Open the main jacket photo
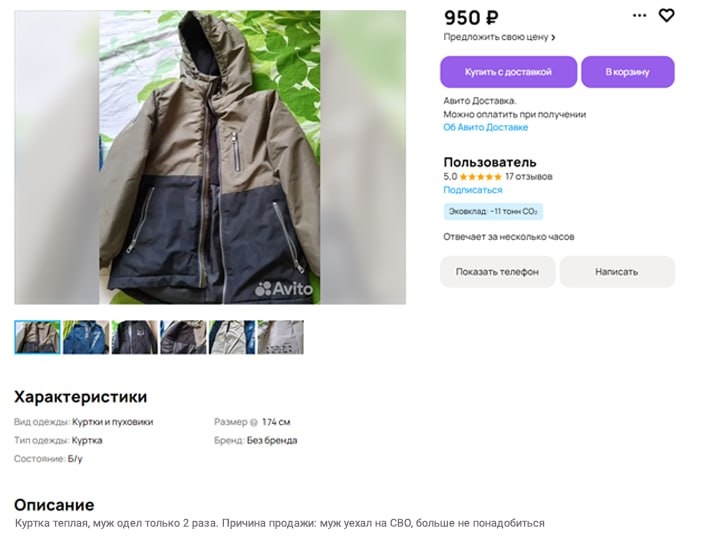706x551 pixels. click(209, 157)
